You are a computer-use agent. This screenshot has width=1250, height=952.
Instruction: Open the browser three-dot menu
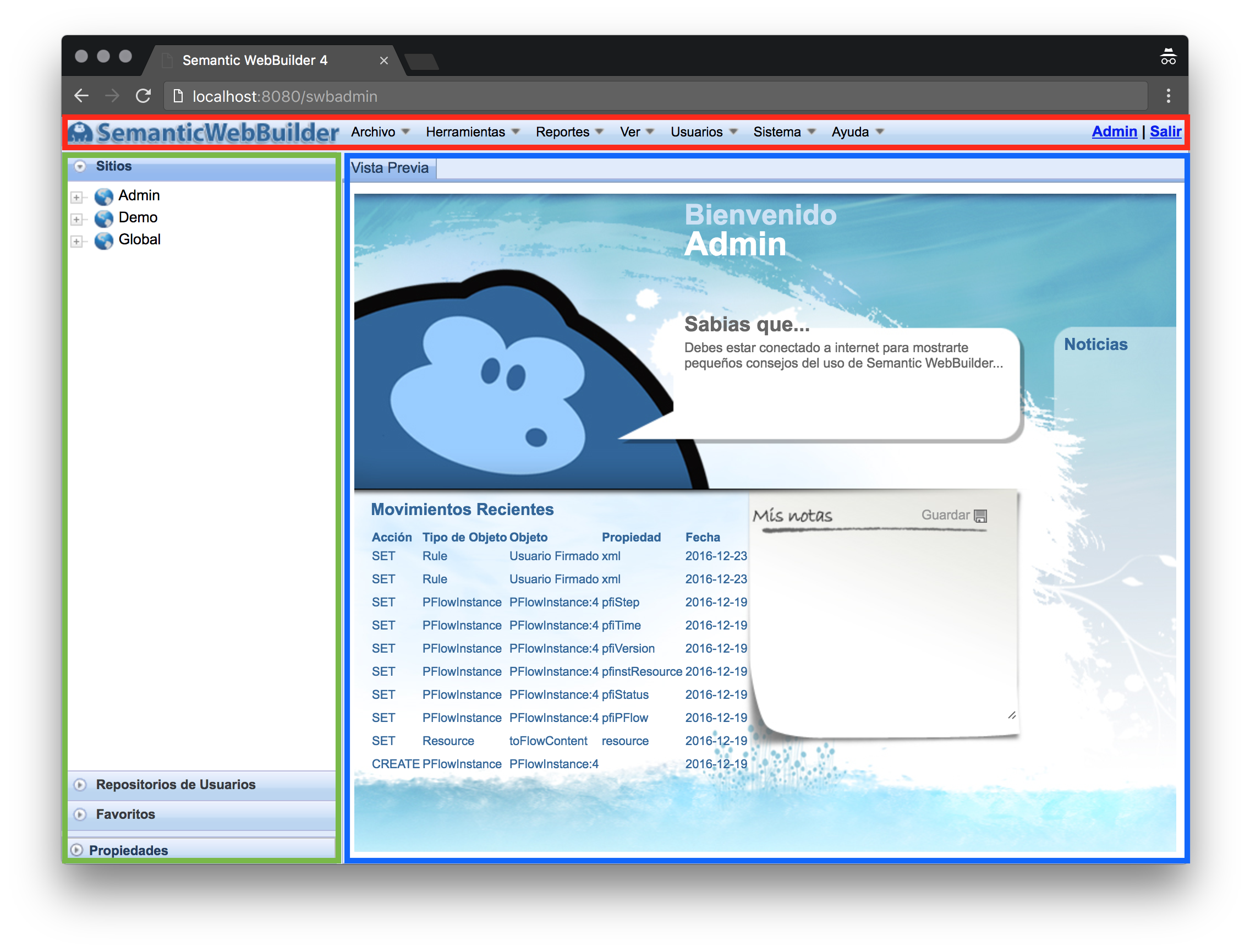tap(1169, 96)
